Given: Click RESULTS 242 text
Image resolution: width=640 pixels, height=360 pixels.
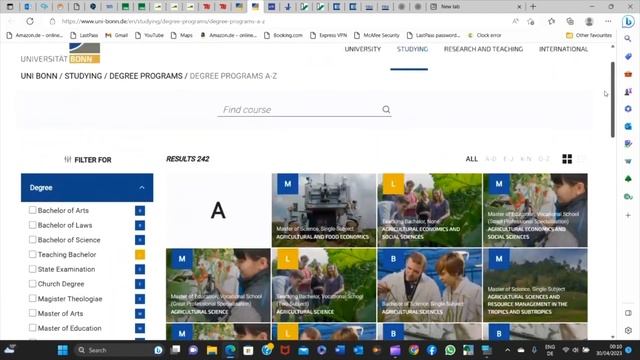Looking at the screenshot, I should (x=188, y=159).
